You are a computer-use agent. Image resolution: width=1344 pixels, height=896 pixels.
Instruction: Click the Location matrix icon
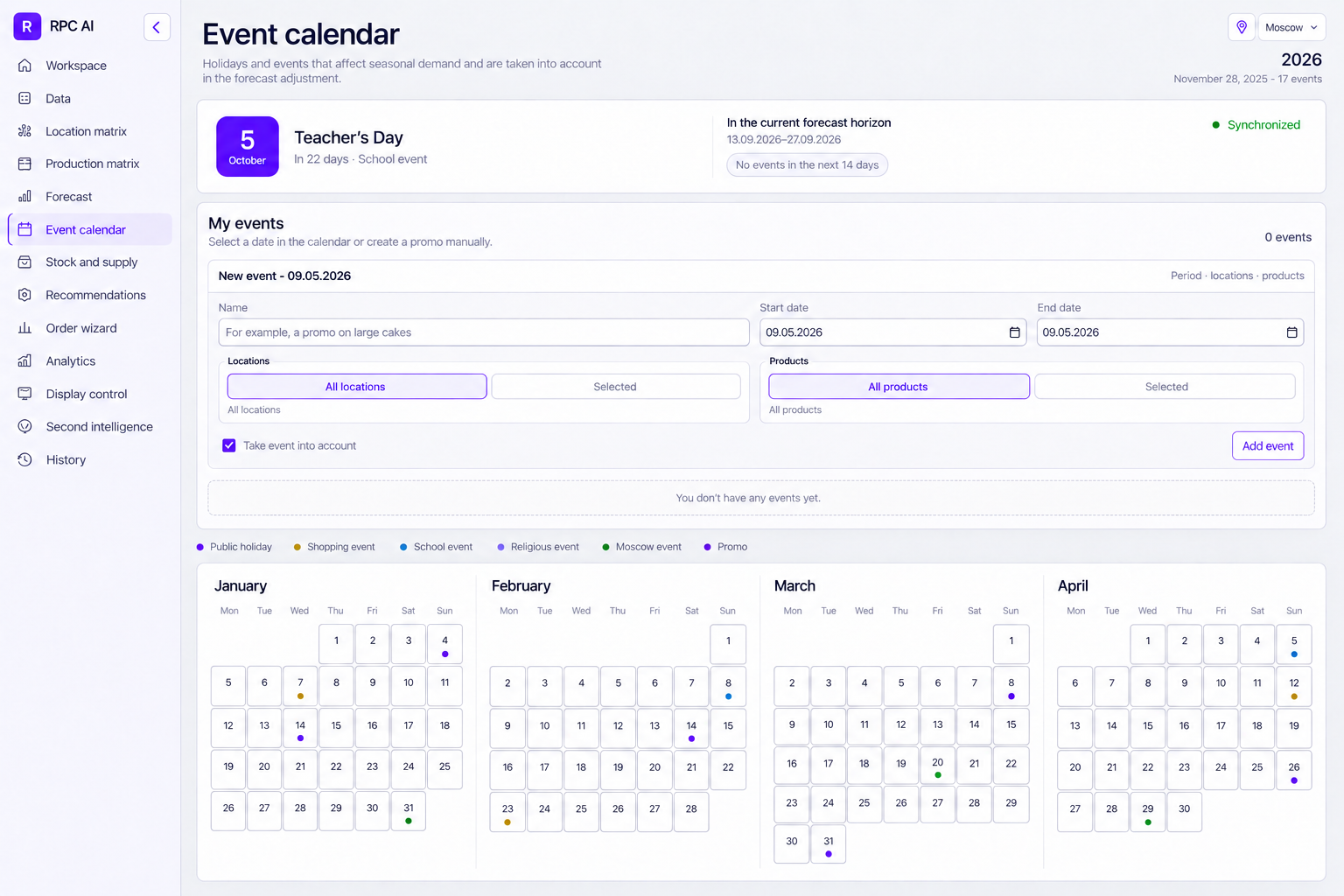click(x=24, y=131)
